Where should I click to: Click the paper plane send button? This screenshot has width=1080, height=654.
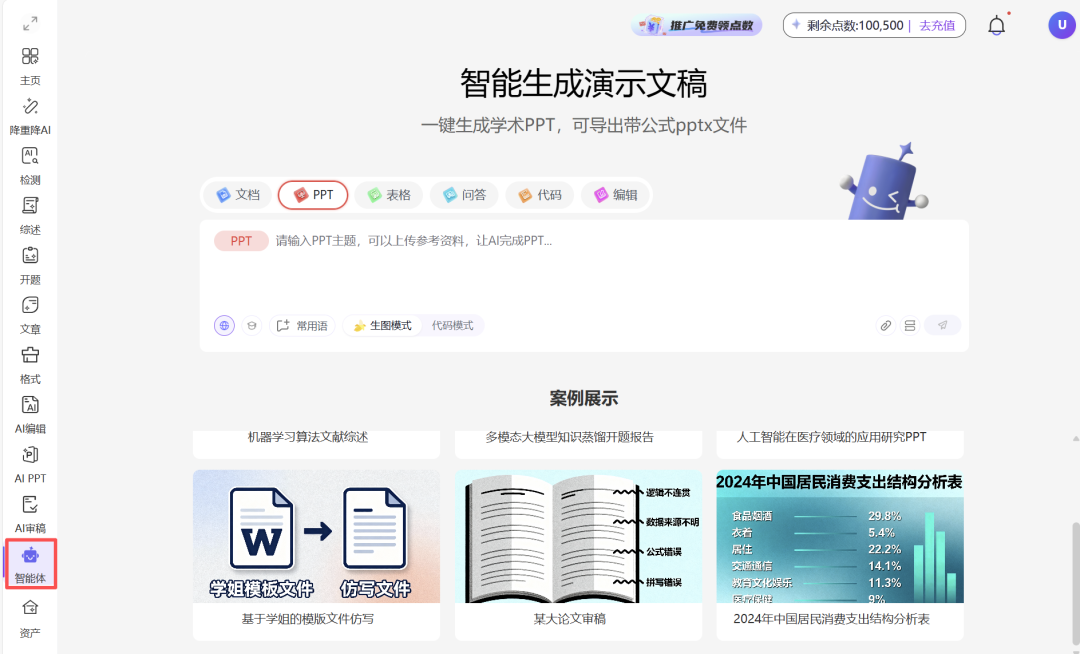(x=942, y=326)
